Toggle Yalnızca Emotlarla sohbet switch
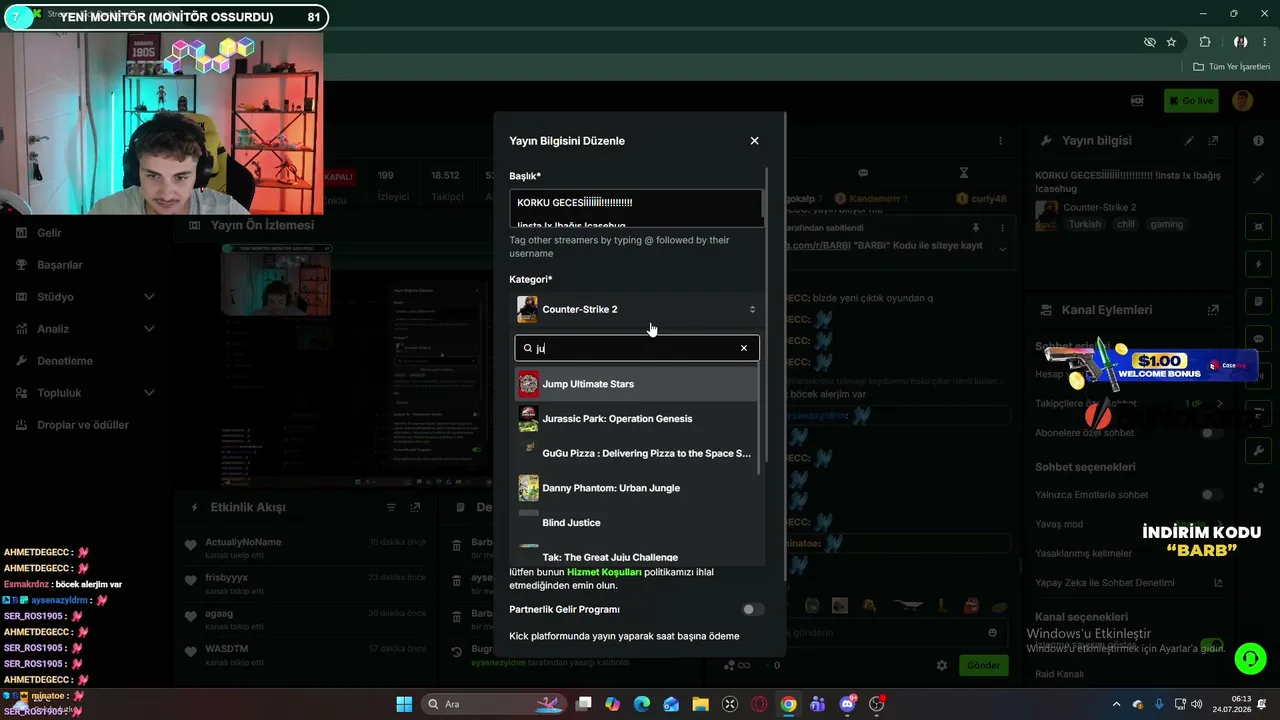This screenshot has height=720, width=1280. click(1212, 495)
